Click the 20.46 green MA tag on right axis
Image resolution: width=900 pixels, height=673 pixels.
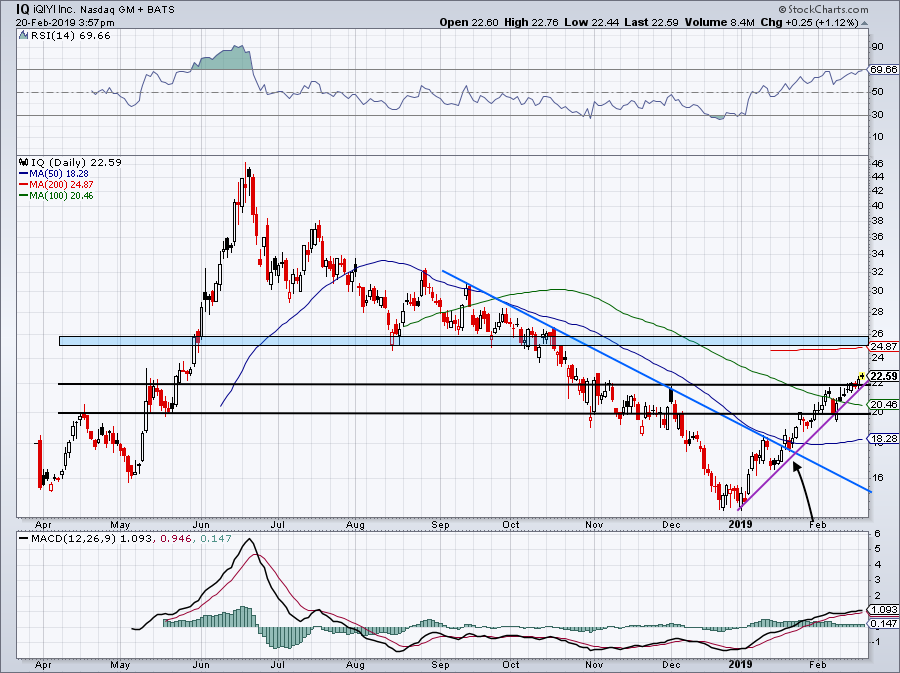(883, 404)
